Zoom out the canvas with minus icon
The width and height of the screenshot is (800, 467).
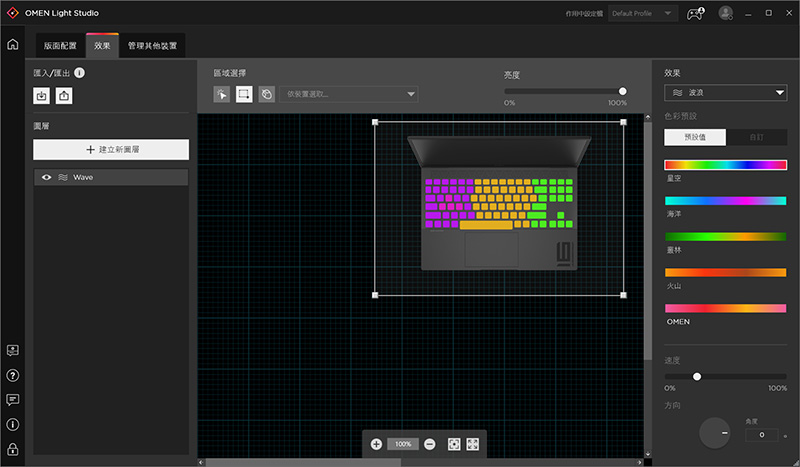[430, 444]
